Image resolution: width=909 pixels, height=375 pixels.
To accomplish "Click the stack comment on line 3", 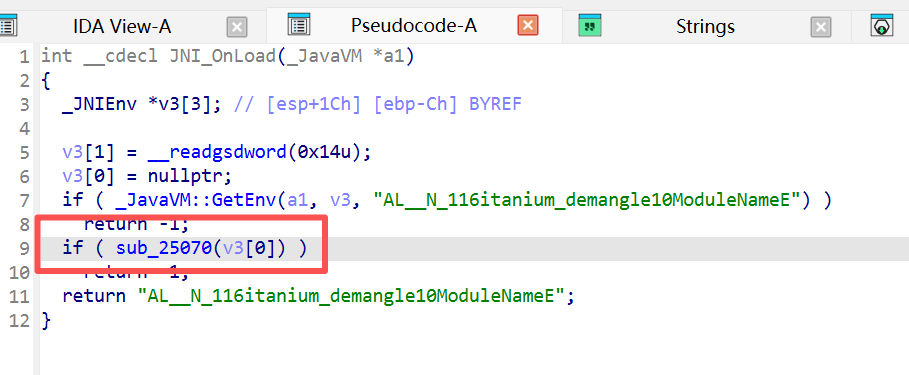I will click(379, 104).
